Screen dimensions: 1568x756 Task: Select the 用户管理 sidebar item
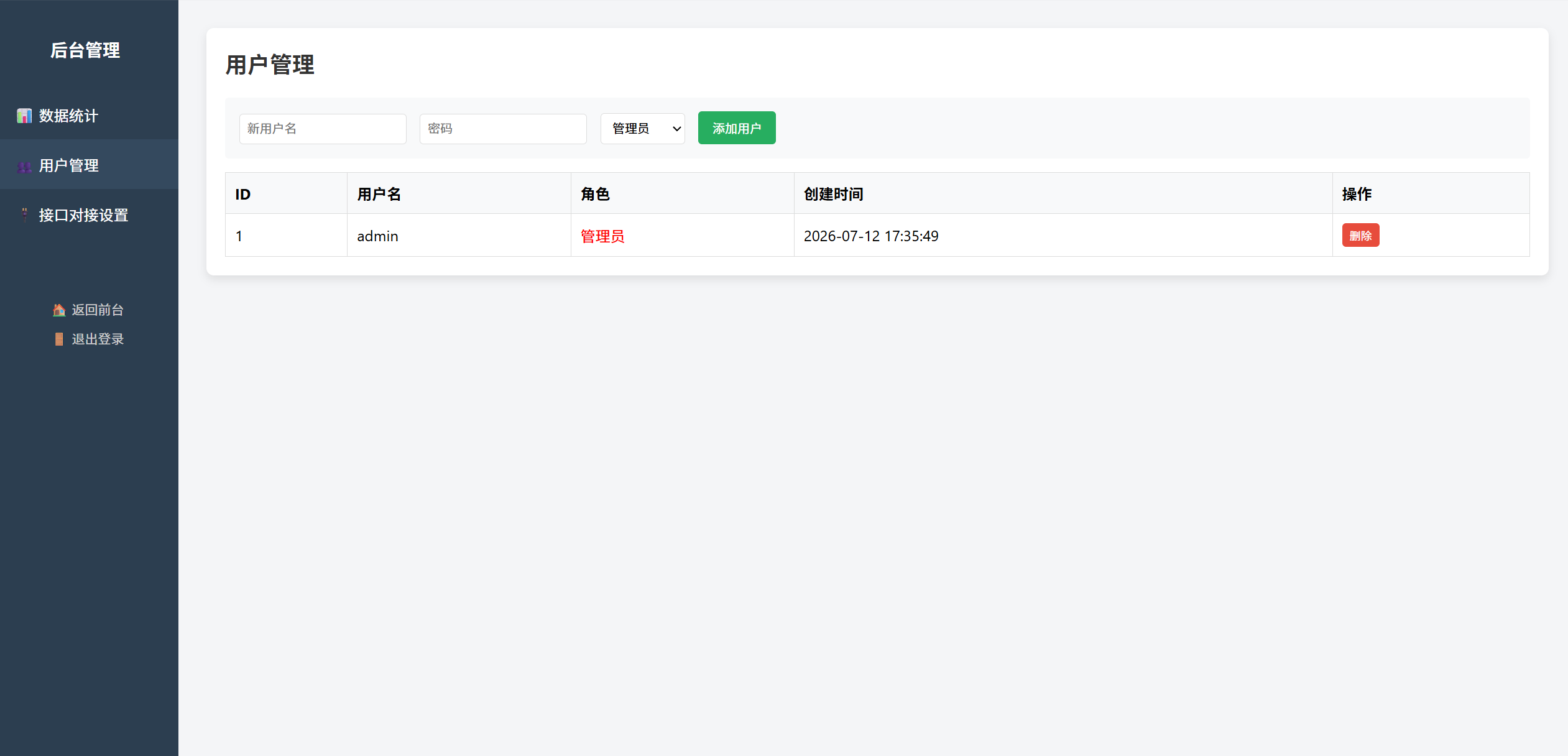[89, 165]
